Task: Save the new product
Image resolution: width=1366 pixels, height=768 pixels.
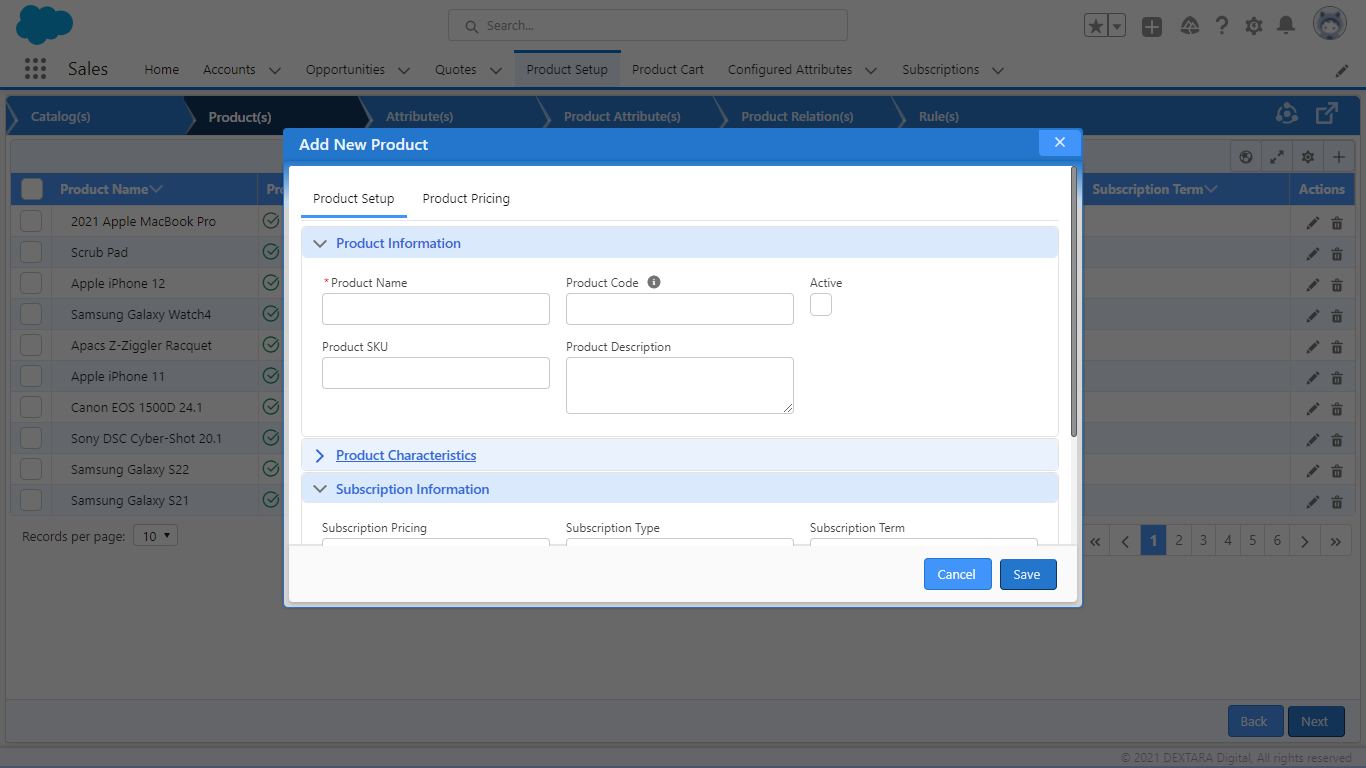Action: pyautogui.click(x=1028, y=574)
